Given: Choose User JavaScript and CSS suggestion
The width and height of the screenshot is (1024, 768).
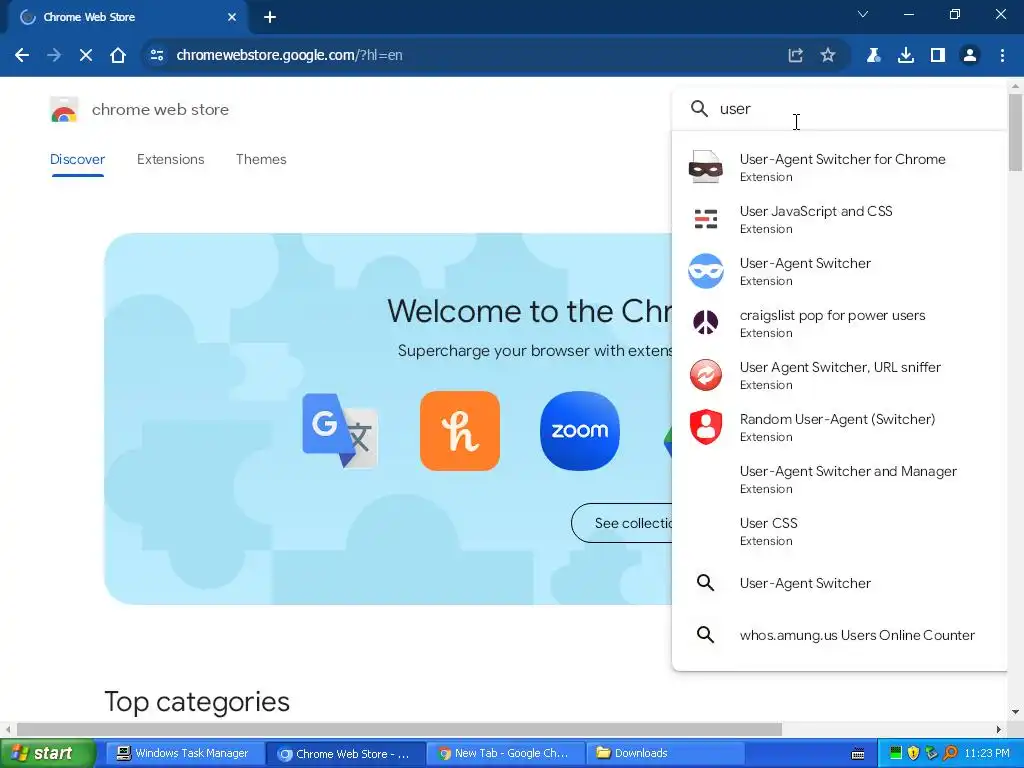Looking at the screenshot, I should [839, 219].
